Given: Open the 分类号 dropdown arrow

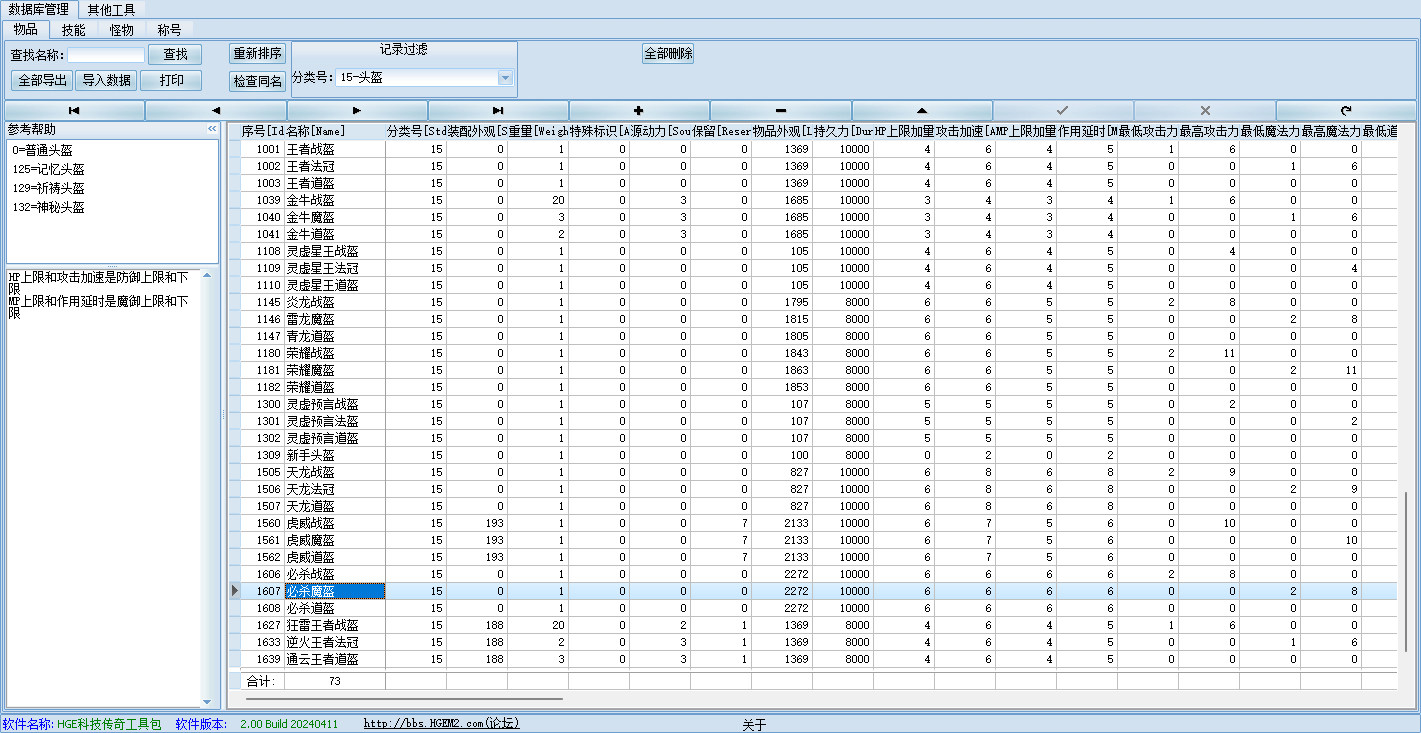Looking at the screenshot, I should 505,77.
